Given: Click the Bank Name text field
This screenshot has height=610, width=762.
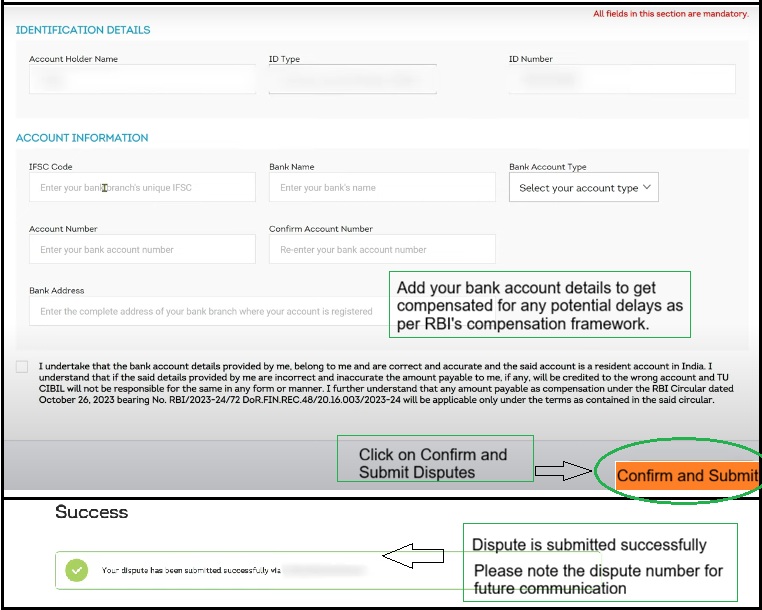Looking at the screenshot, I should pyautogui.click(x=382, y=187).
